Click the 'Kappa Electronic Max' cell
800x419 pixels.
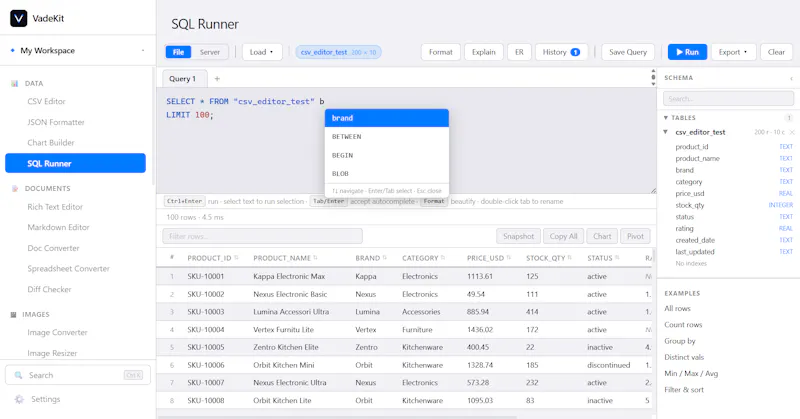pos(289,276)
